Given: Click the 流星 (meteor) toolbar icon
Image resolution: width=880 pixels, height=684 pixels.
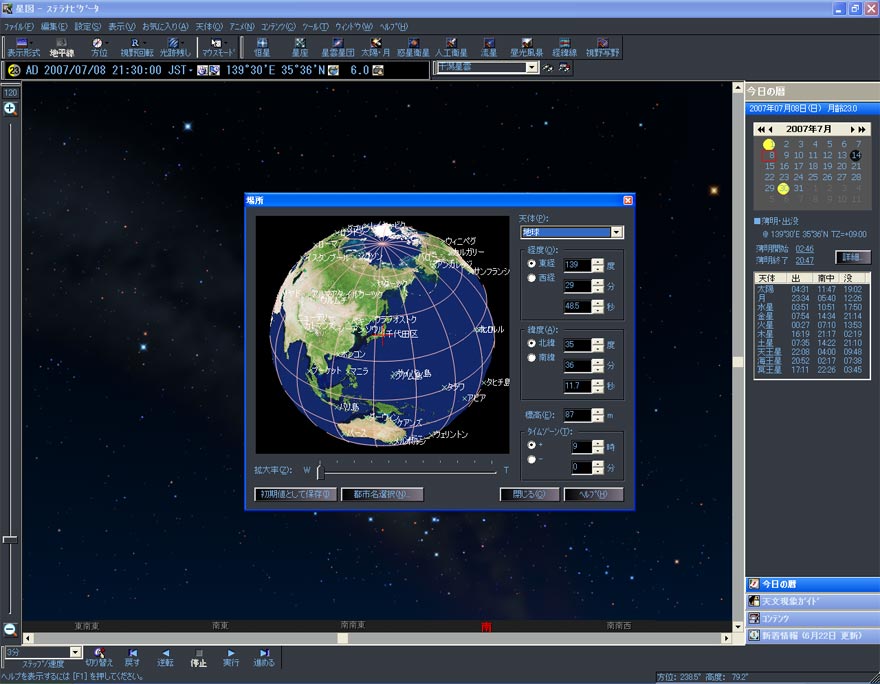Looking at the screenshot, I should click(x=489, y=46).
